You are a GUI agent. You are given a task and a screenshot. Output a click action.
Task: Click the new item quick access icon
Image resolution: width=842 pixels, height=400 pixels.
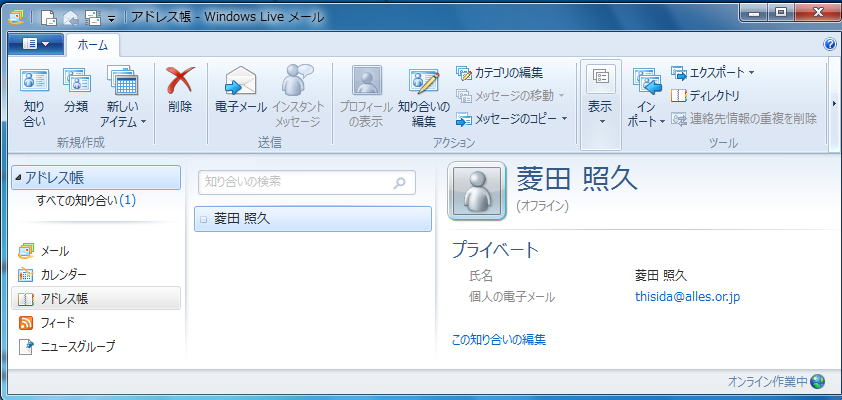click(49, 18)
